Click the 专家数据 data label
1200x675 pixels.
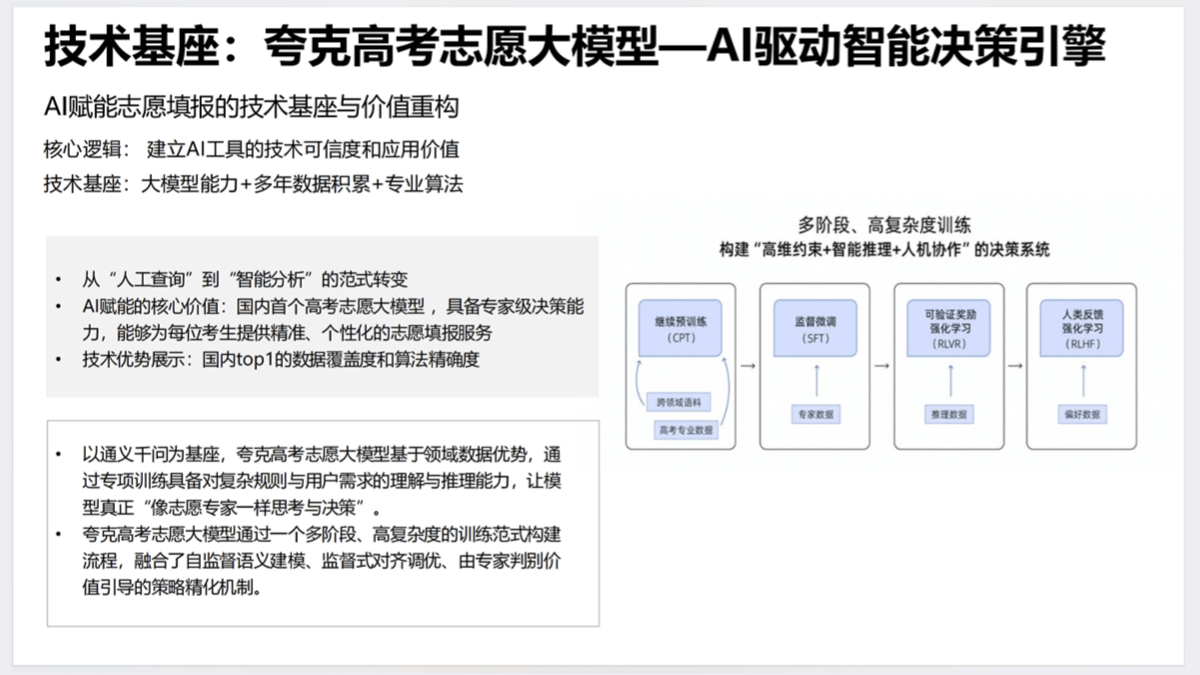pyautogui.click(x=816, y=414)
